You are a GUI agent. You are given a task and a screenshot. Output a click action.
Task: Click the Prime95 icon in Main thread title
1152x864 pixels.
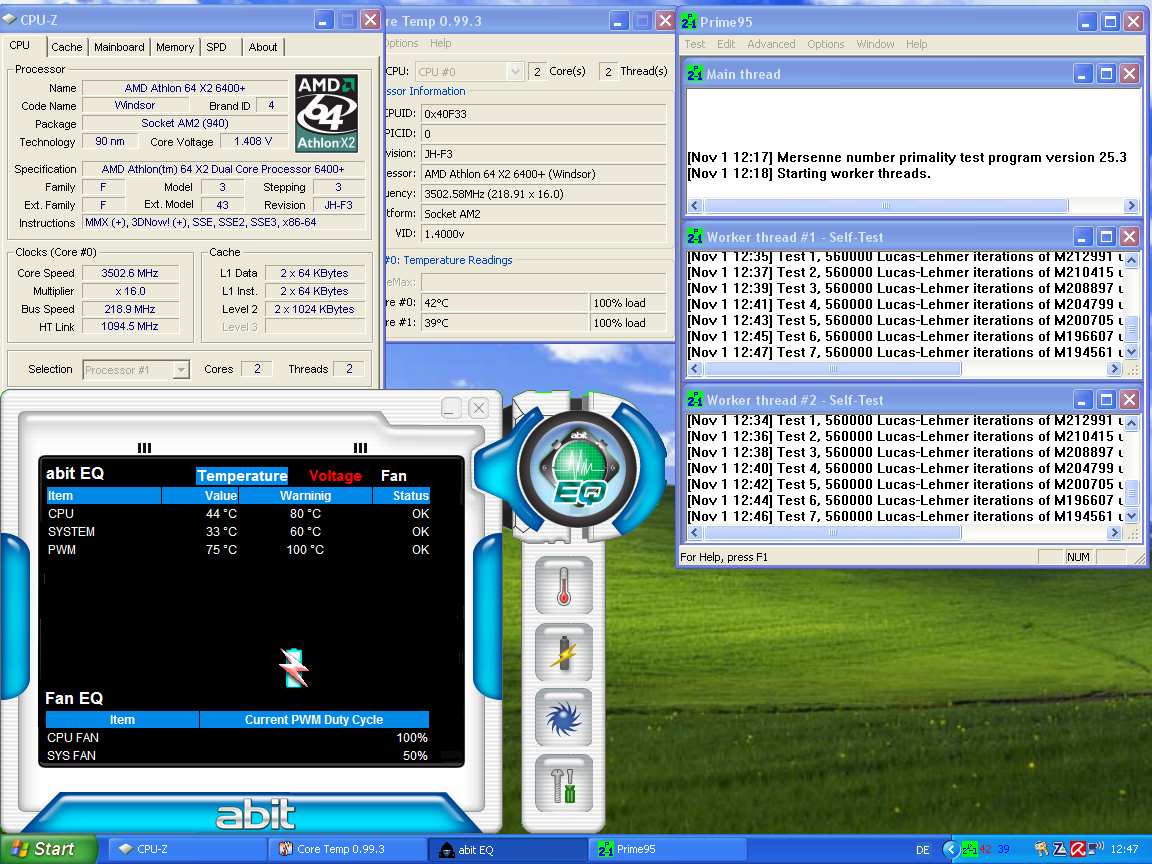(x=694, y=73)
